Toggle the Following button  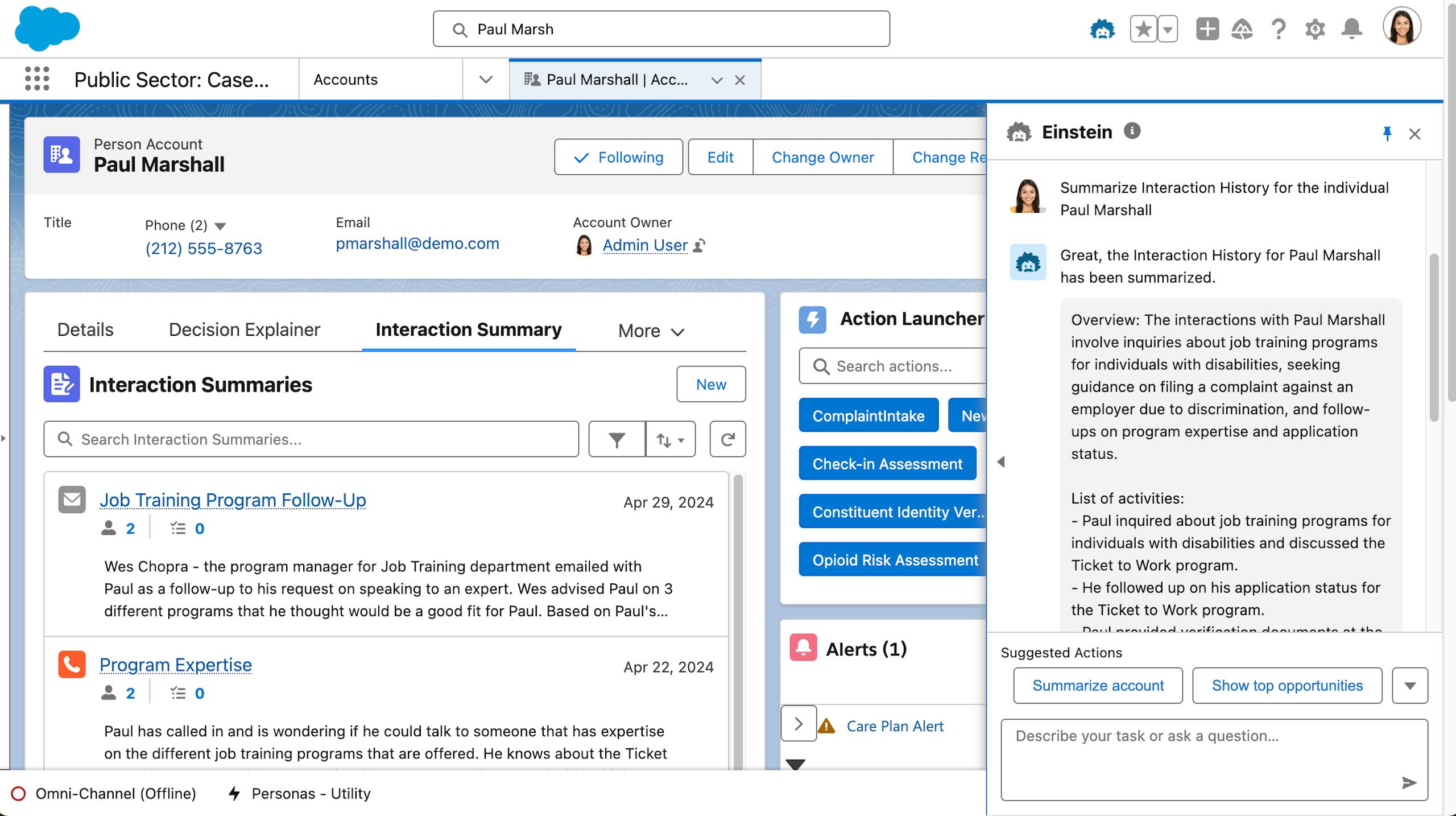point(618,157)
